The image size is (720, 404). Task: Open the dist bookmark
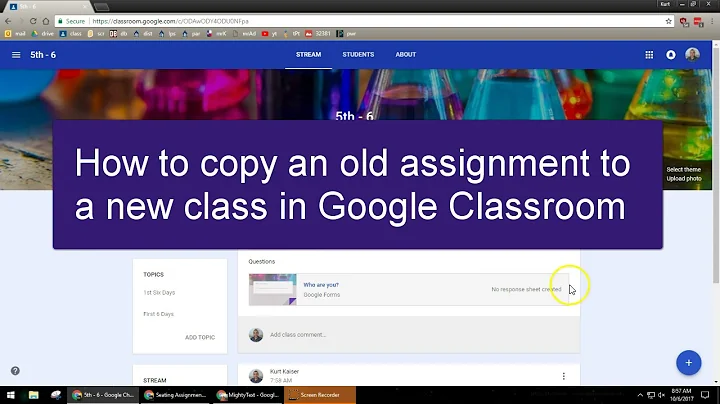tap(143, 34)
